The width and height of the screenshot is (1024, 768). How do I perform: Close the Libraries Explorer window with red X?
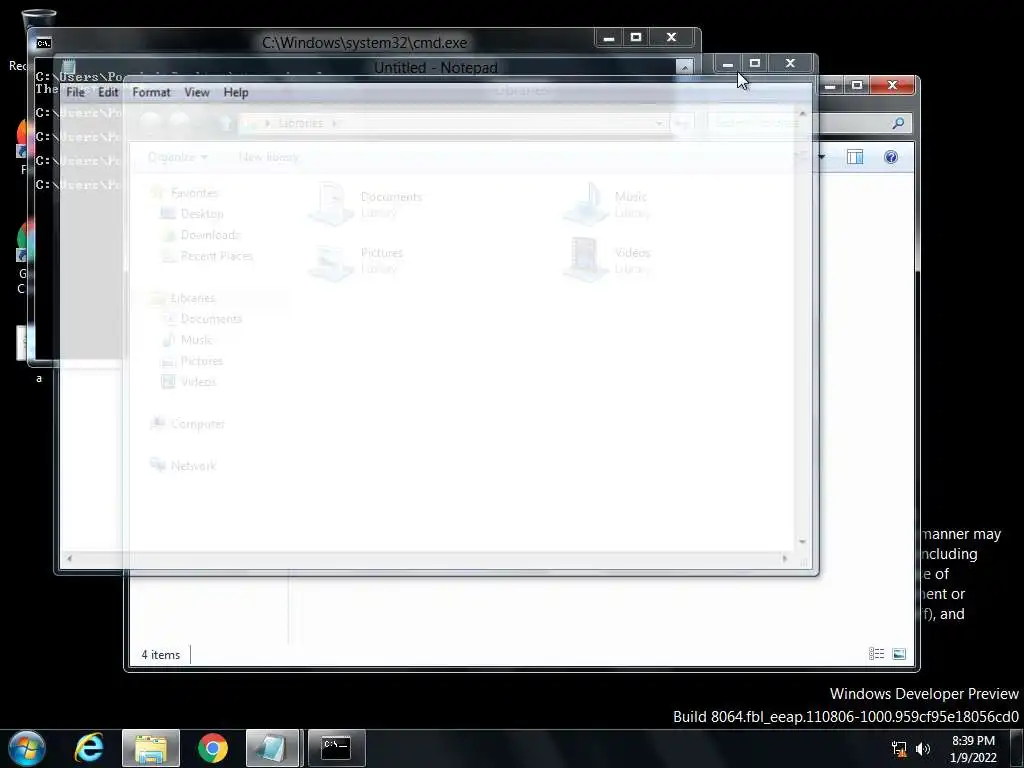click(893, 85)
